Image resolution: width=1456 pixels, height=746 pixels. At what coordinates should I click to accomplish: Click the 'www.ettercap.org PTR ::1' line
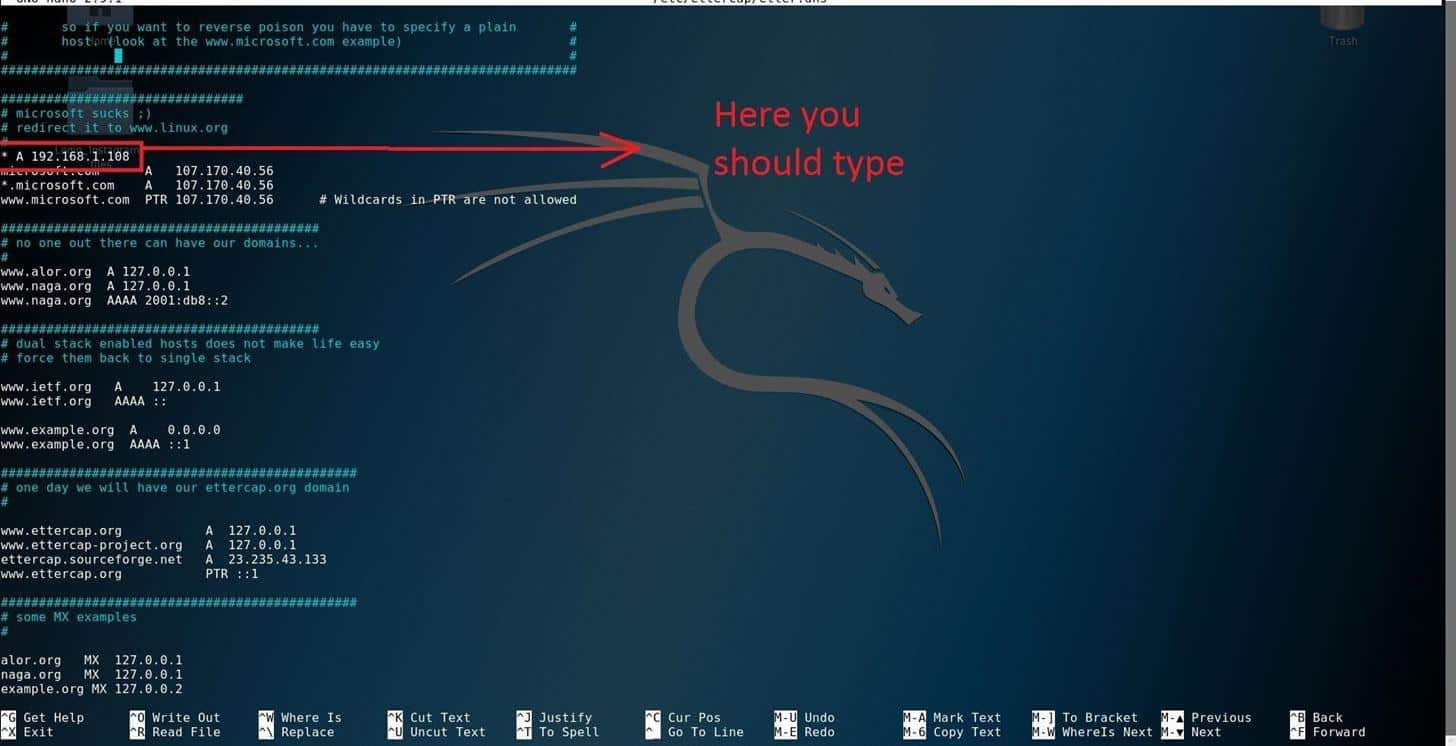pyautogui.click(x=130, y=574)
